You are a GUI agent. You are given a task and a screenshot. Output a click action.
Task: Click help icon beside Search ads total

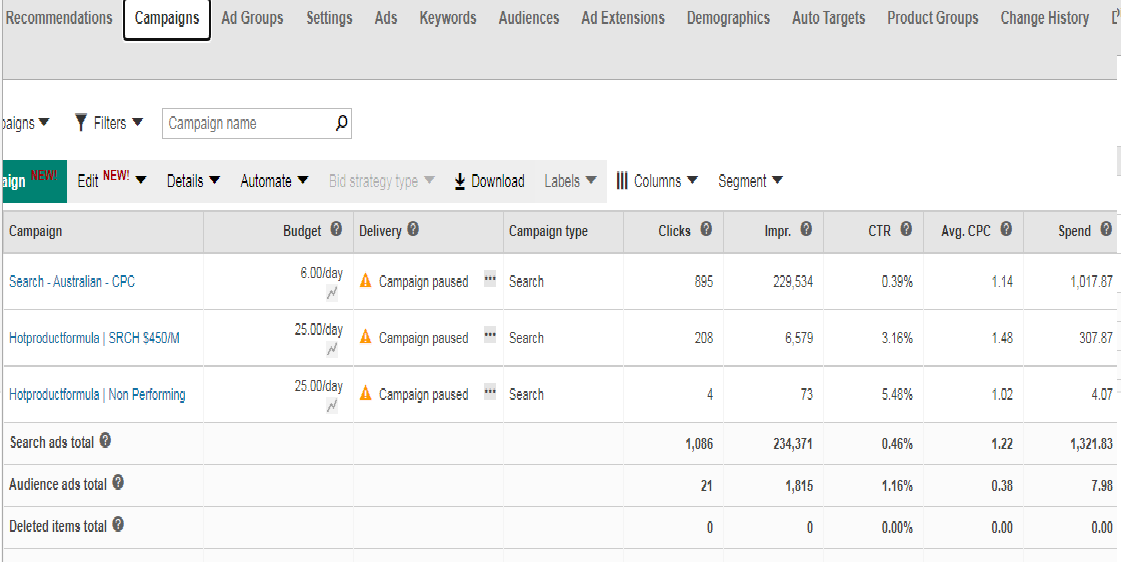(x=106, y=441)
